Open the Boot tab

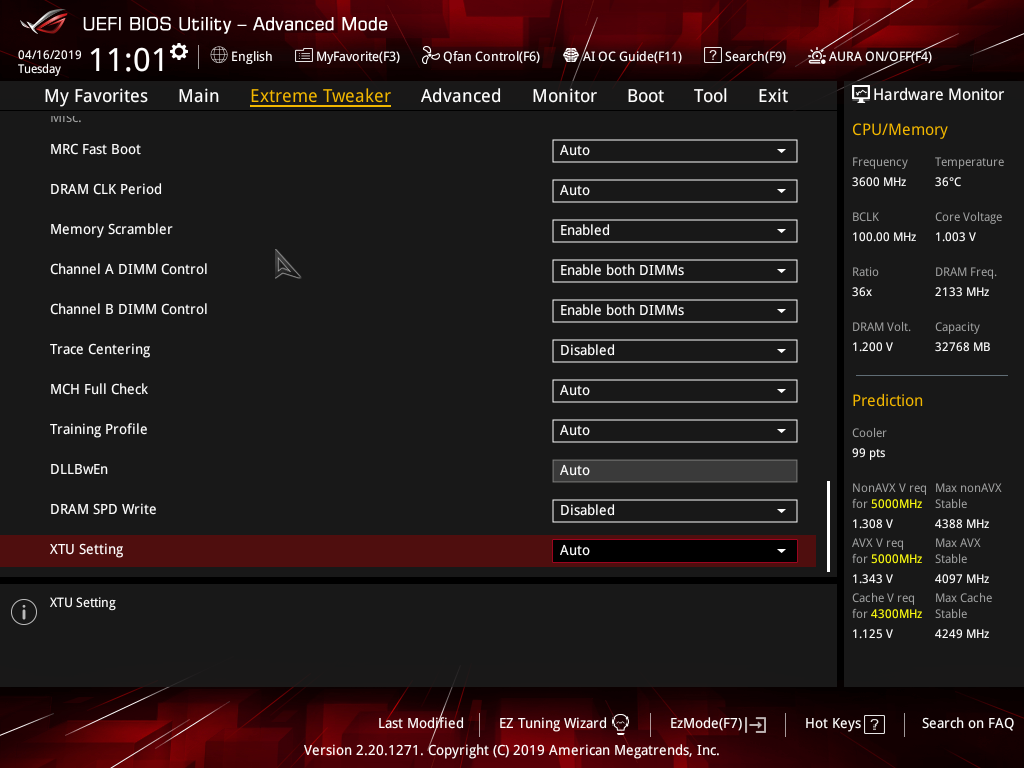(x=645, y=96)
